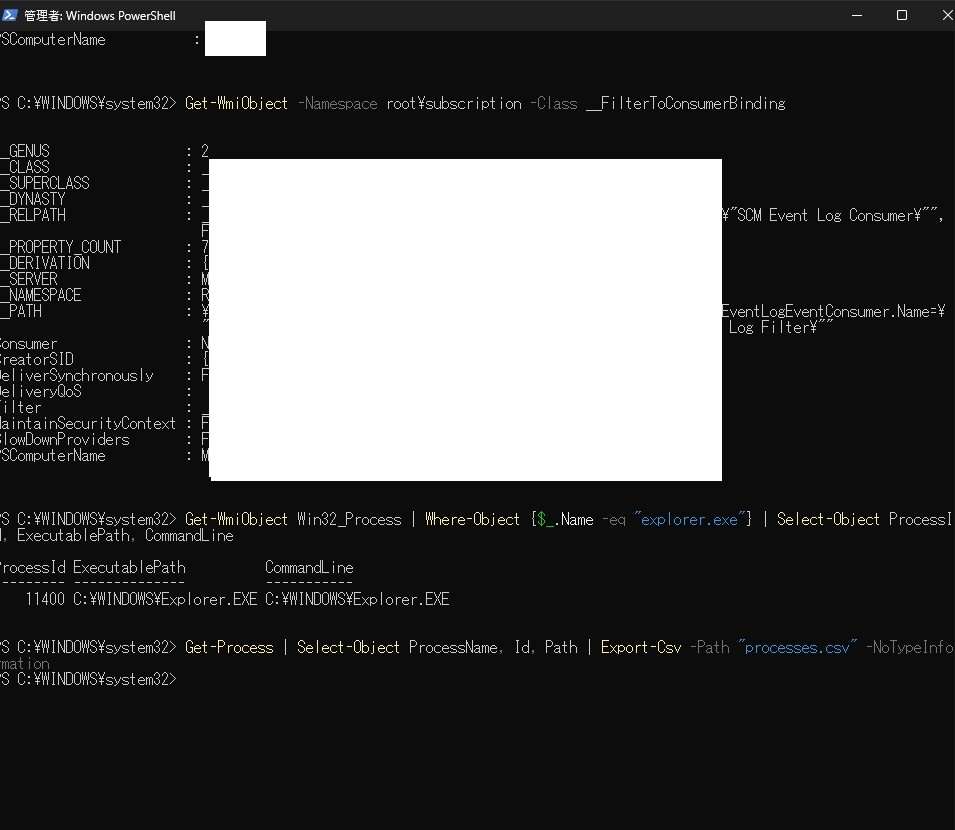Image resolution: width=955 pixels, height=830 pixels.
Task: Maximize the PowerShell window
Action: pos(902,15)
